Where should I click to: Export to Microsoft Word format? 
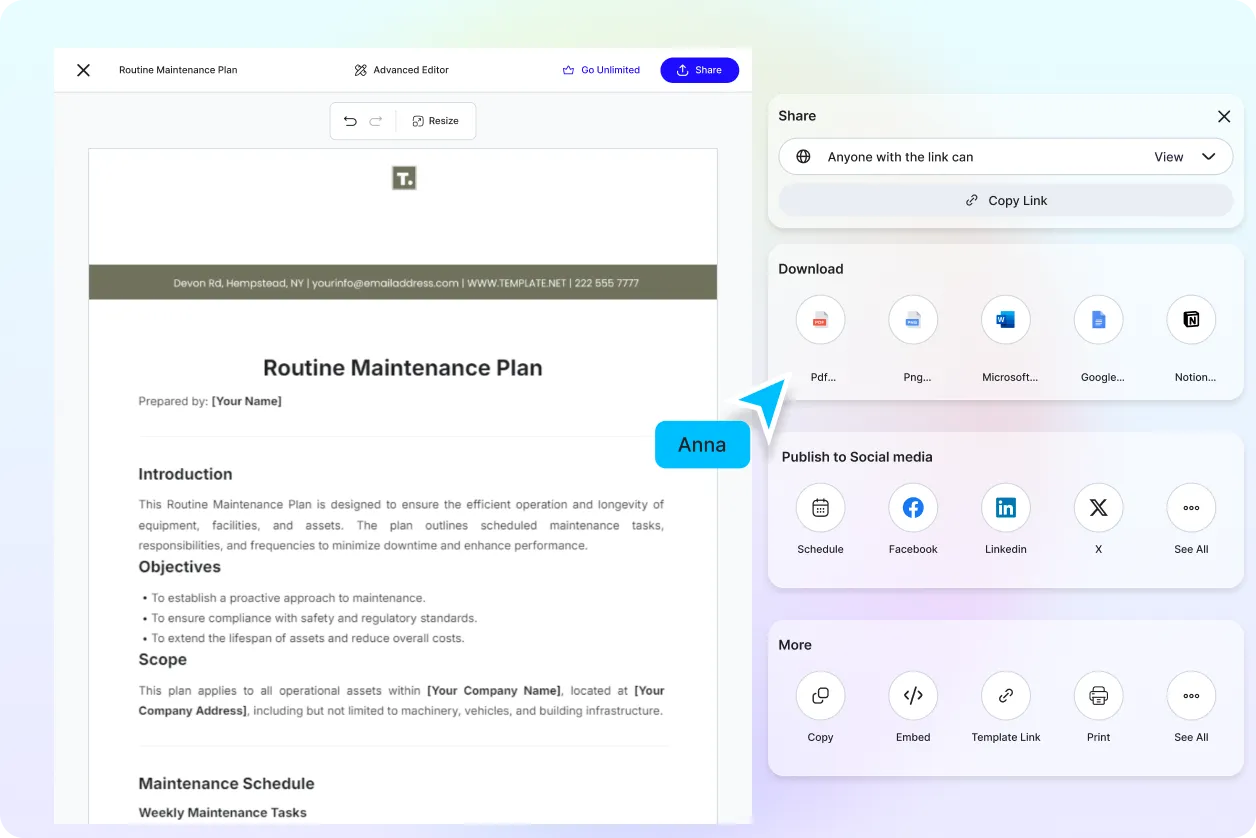pos(1005,320)
